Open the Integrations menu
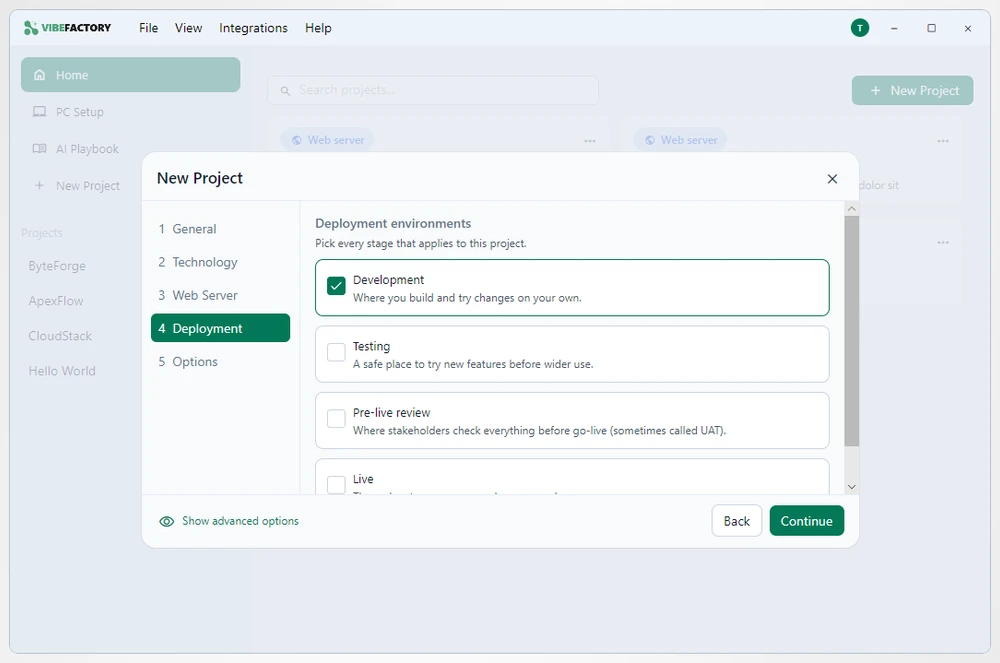Image resolution: width=1000 pixels, height=663 pixels. (253, 28)
